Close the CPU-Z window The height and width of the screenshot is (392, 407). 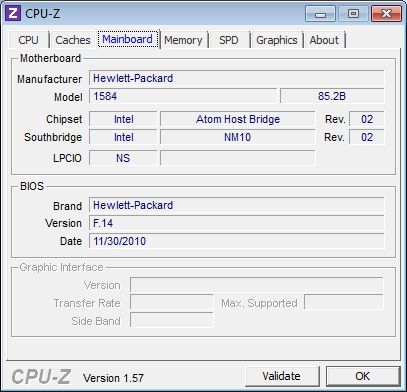click(386, 14)
